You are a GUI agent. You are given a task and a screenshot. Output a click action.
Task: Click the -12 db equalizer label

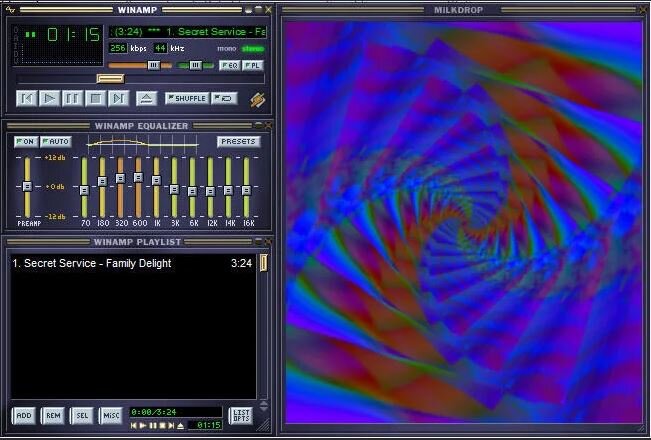click(x=55, y=217)
